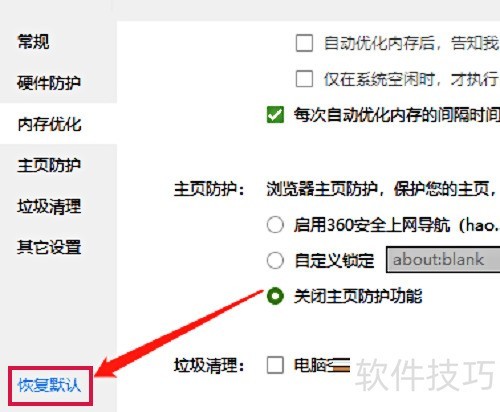Open the 垃圾清理 sidebar tab
This screenshot has width=500, height=412.
49,206
